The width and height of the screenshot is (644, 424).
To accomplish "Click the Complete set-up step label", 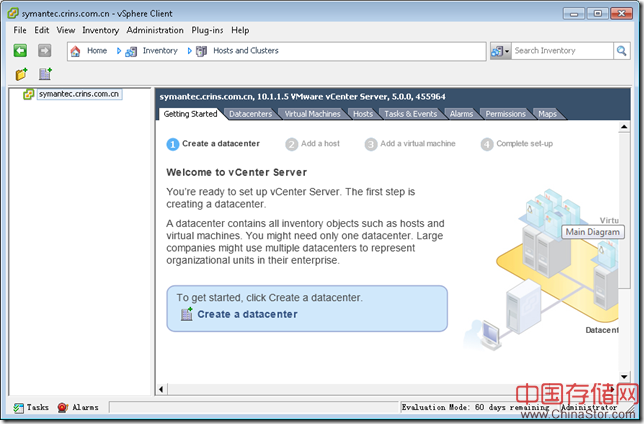I will tap(524, 143).
